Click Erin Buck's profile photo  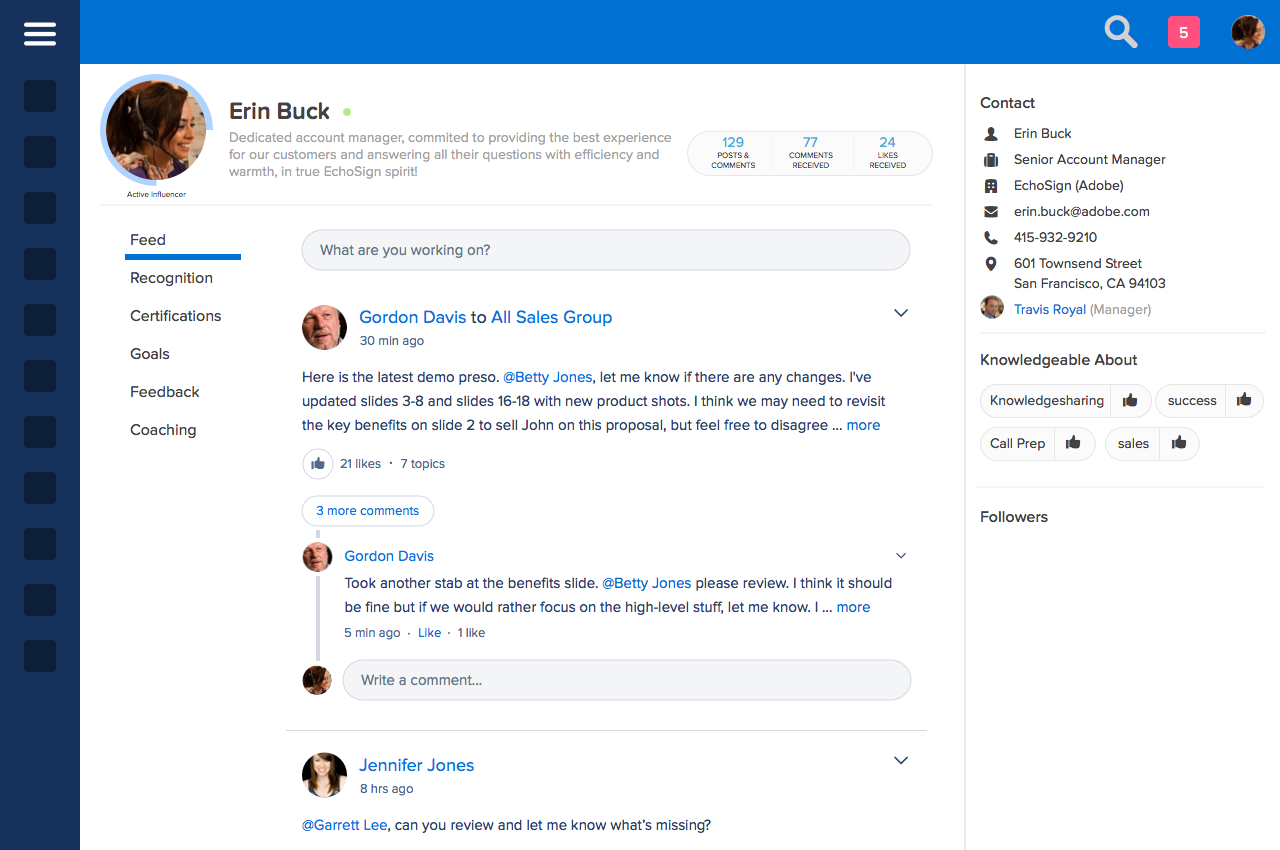[x=155, y=131]
